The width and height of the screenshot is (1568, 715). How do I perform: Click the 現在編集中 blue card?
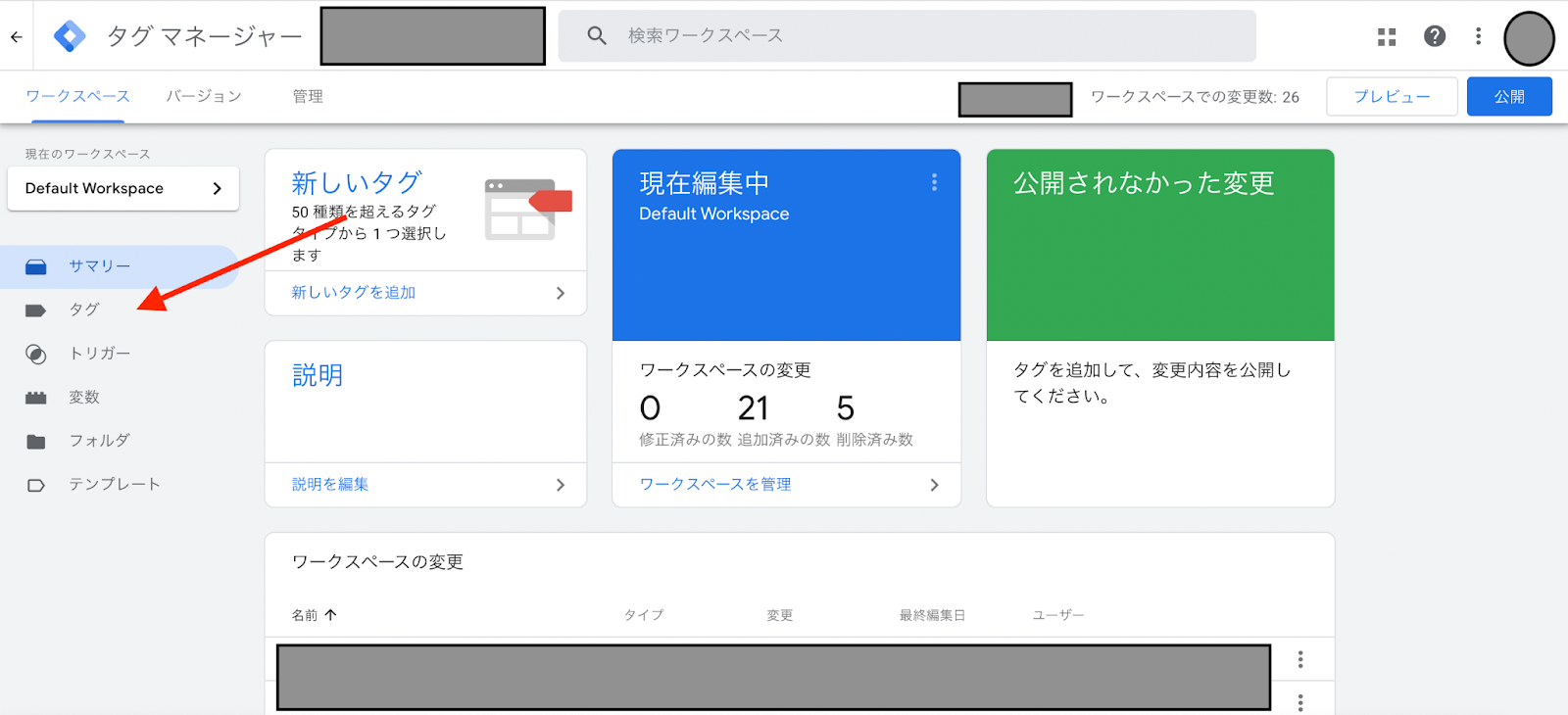point(786,245)
